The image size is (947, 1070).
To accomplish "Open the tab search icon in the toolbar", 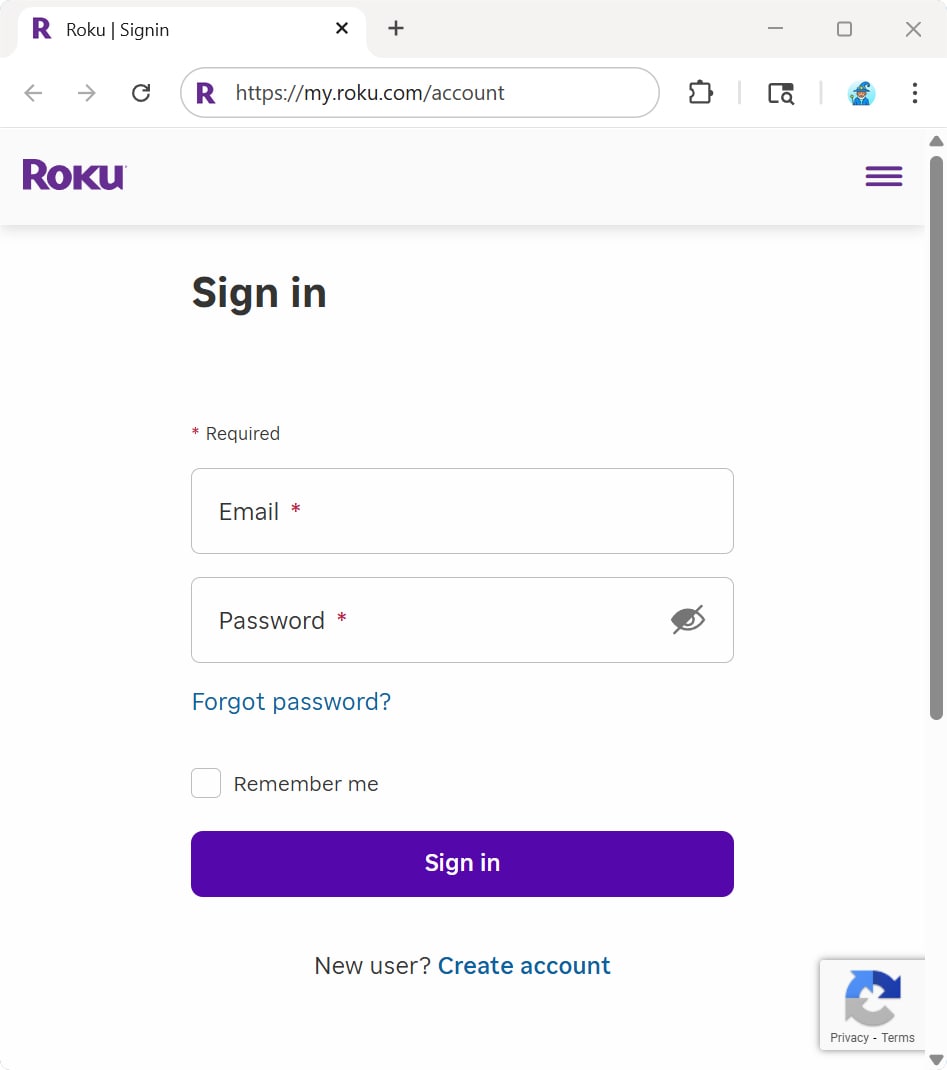I will (x=780, y=93).
